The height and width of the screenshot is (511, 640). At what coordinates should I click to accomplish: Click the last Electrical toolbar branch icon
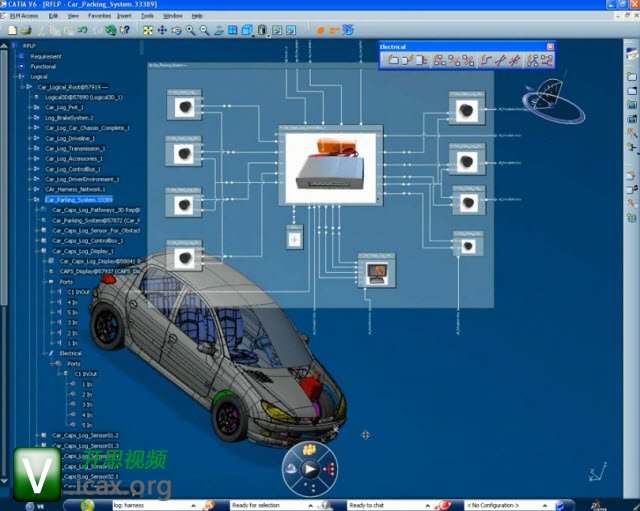click(547, 60)
